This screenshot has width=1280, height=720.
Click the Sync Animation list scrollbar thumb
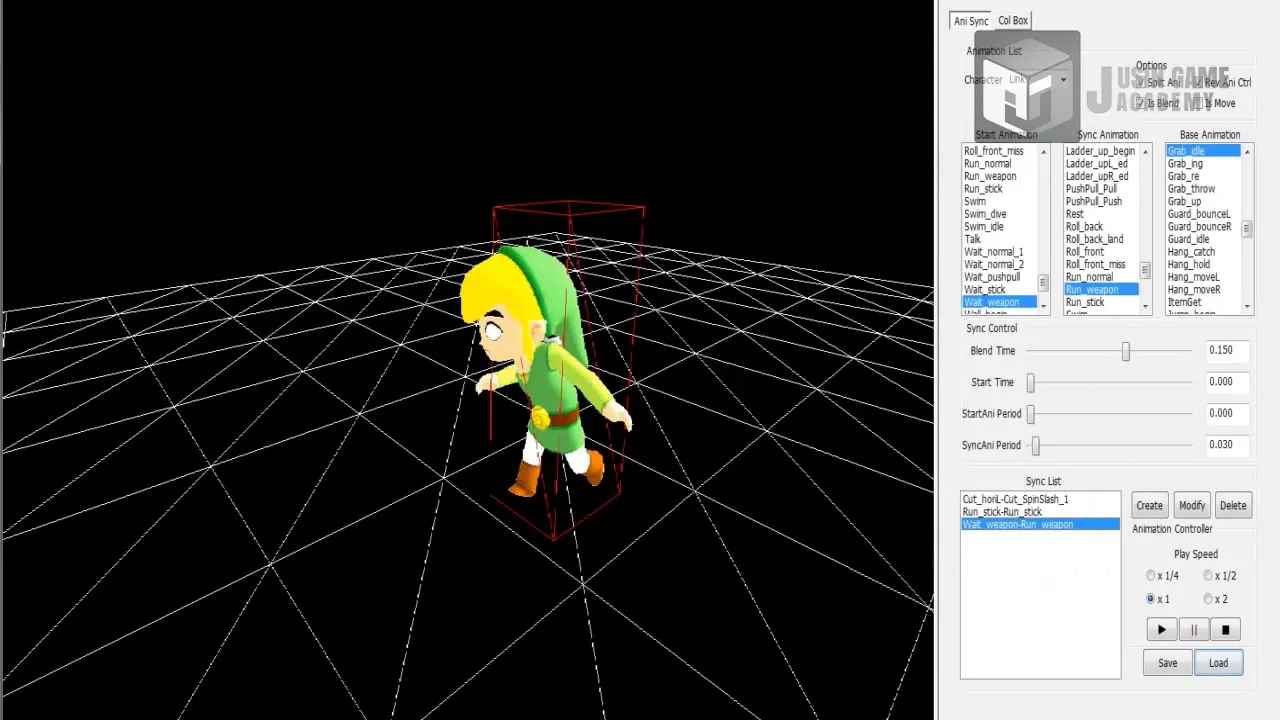tap(1146, 271)
